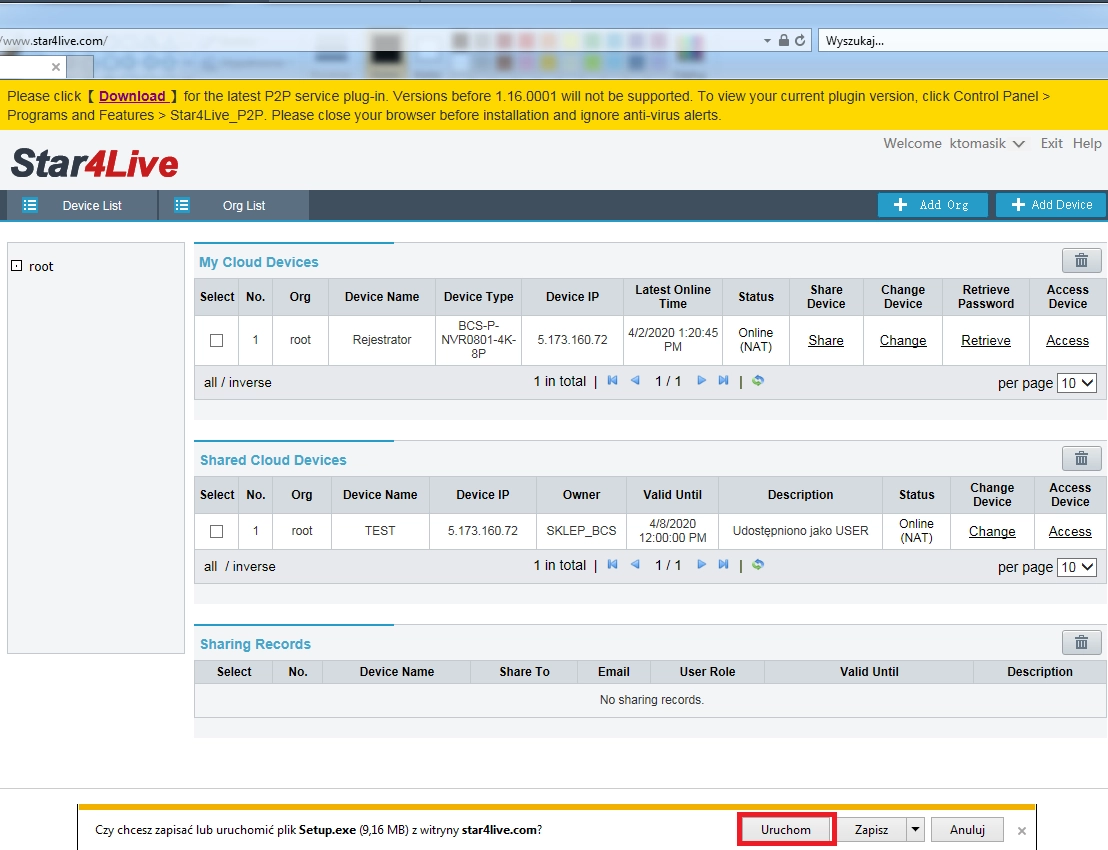Select all in Shared Cloud Devices

click(x=210, y=567)
